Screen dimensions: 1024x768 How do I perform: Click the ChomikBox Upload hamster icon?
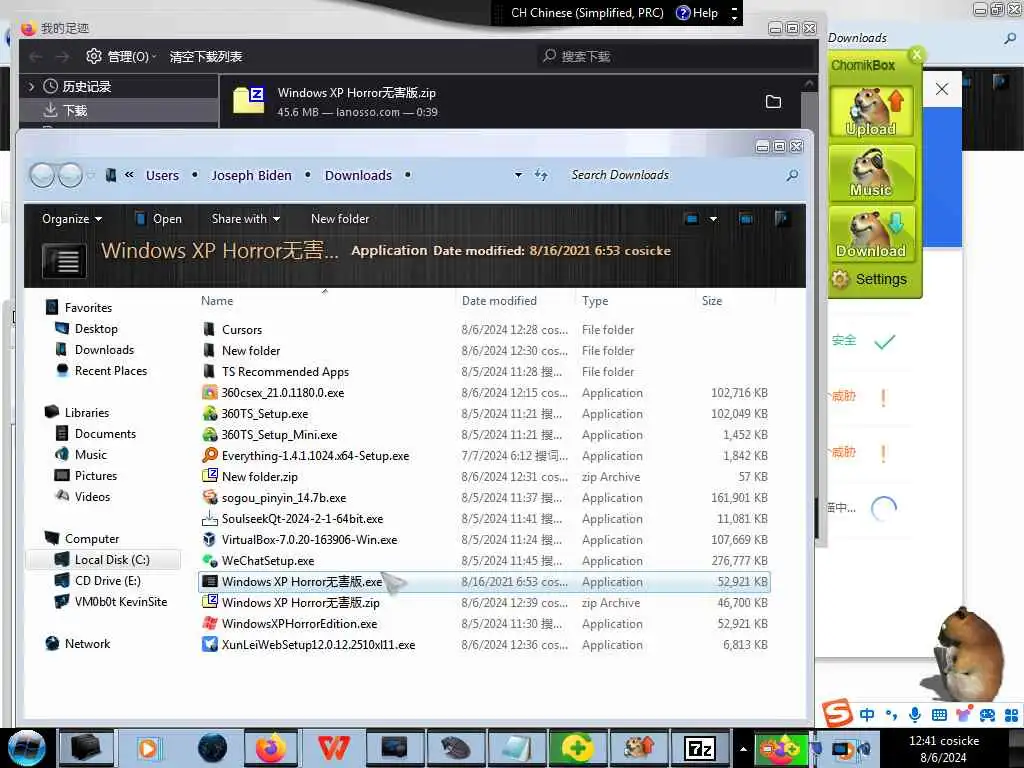pyautogui.click(x=871, y=111)
